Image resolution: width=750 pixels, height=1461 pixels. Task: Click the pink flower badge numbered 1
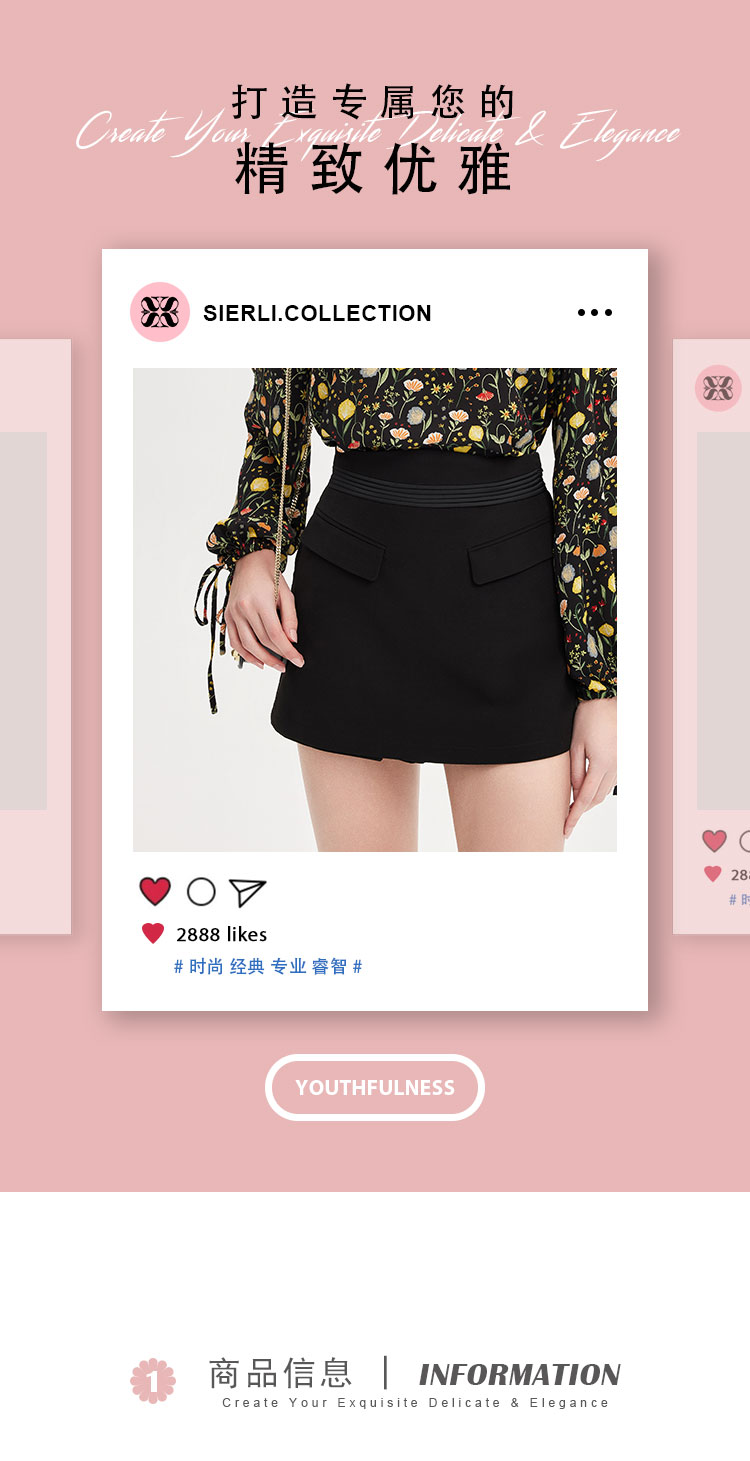point(153,1380)
